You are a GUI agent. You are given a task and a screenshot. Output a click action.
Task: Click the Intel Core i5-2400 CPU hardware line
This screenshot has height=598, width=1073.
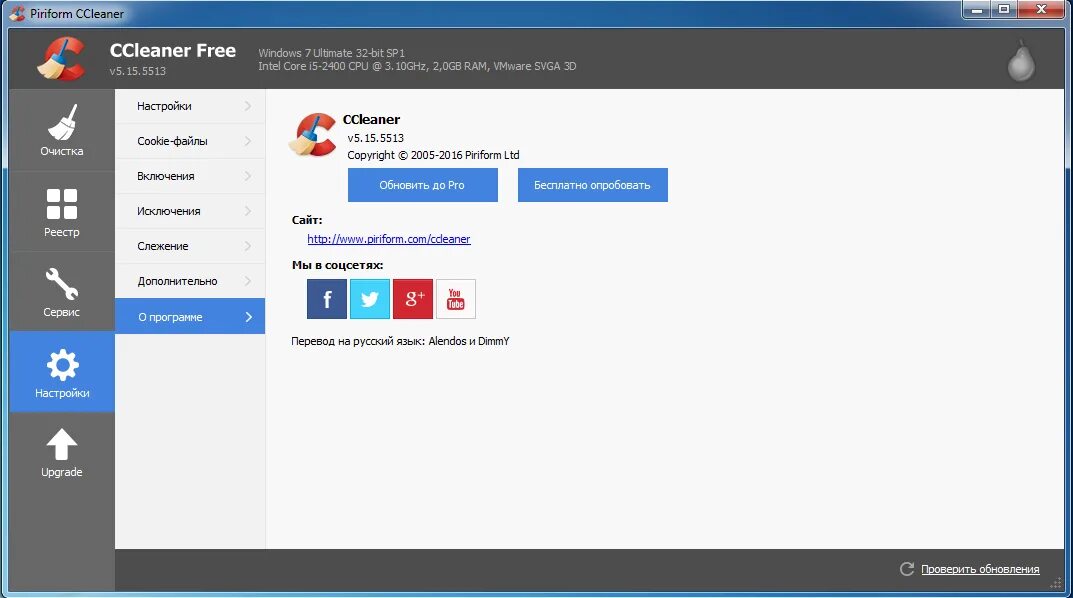(x=417, y=66)
